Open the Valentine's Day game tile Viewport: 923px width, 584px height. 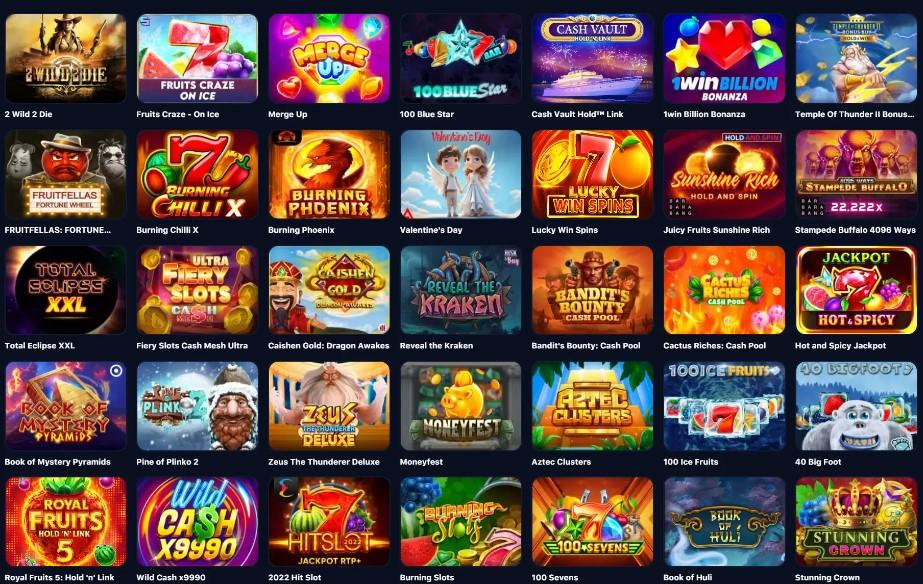pyautogui.click(x=461, y=174)
